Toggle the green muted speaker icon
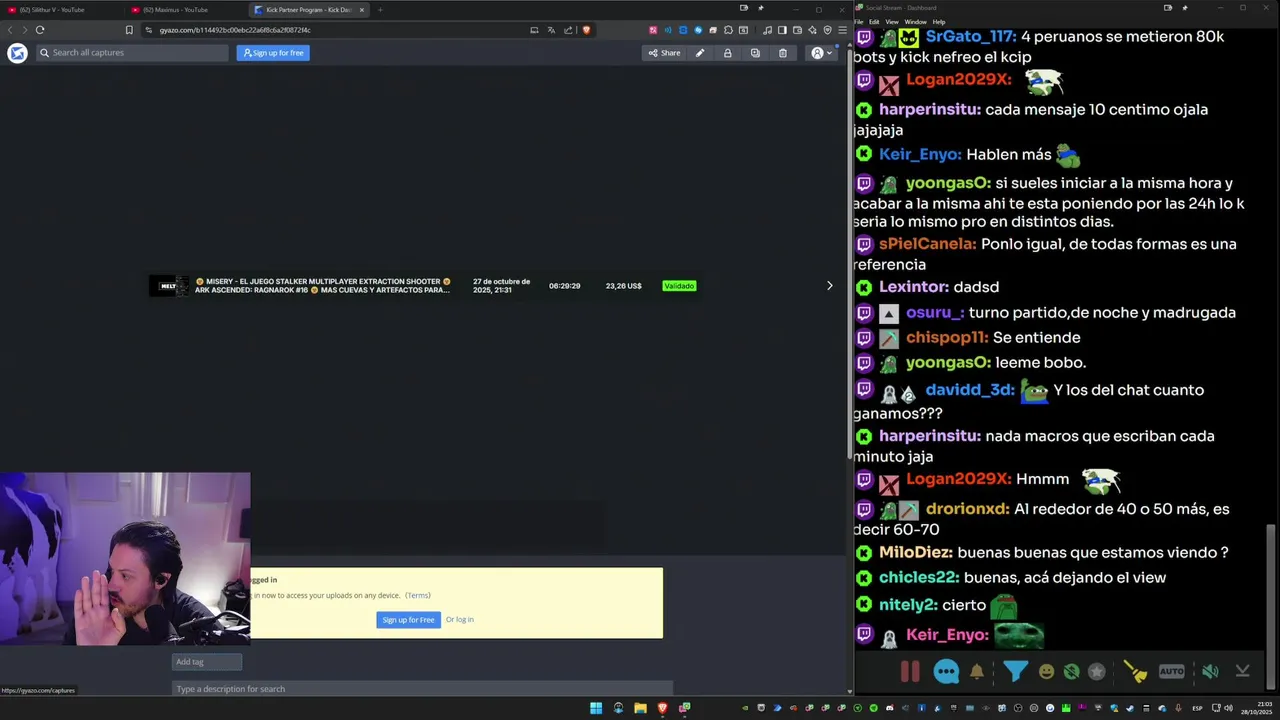The height and width of the screenshot is (720, 1280). (x=1210, y=672)
